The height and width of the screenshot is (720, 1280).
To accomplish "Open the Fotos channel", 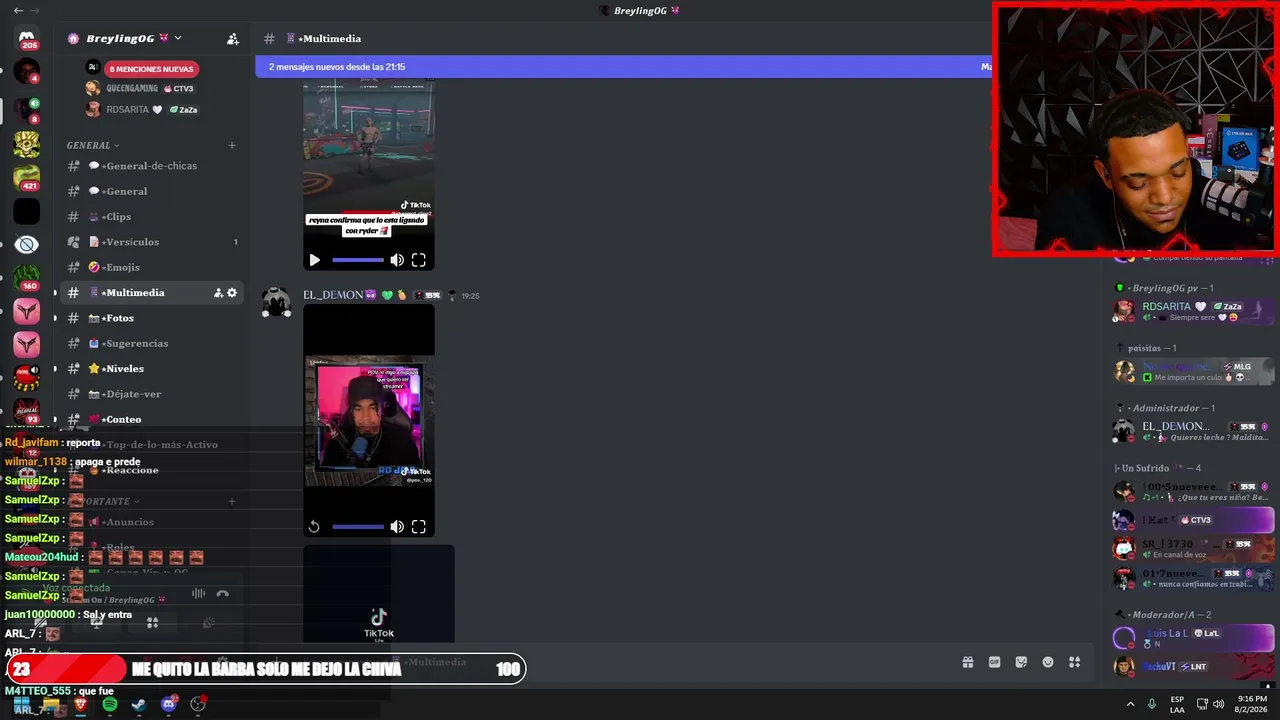I will (150, 318).
